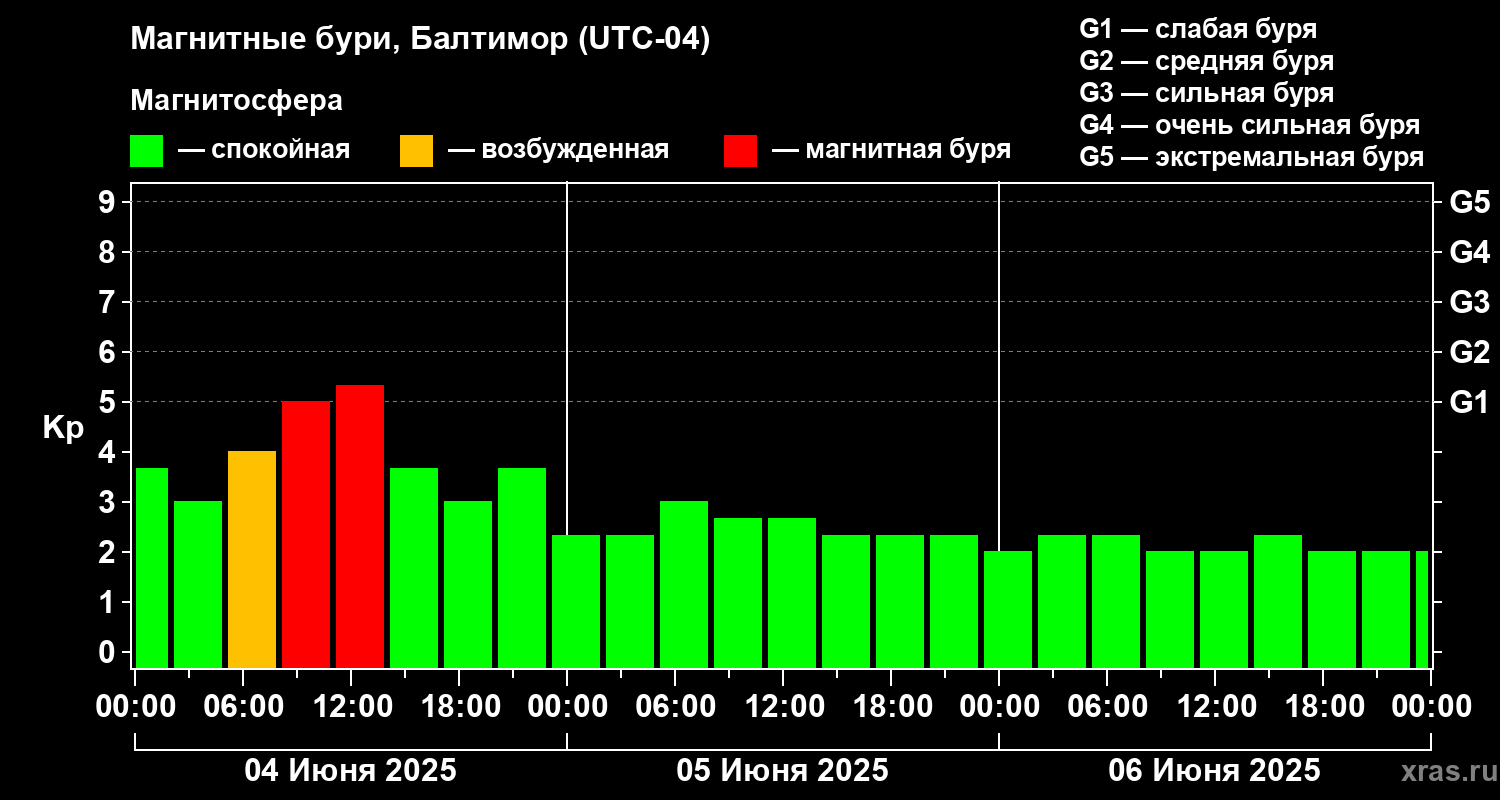Click the '8' label on the Kp axis
This screenshot has width=1500, height=800.
[109, 252]
